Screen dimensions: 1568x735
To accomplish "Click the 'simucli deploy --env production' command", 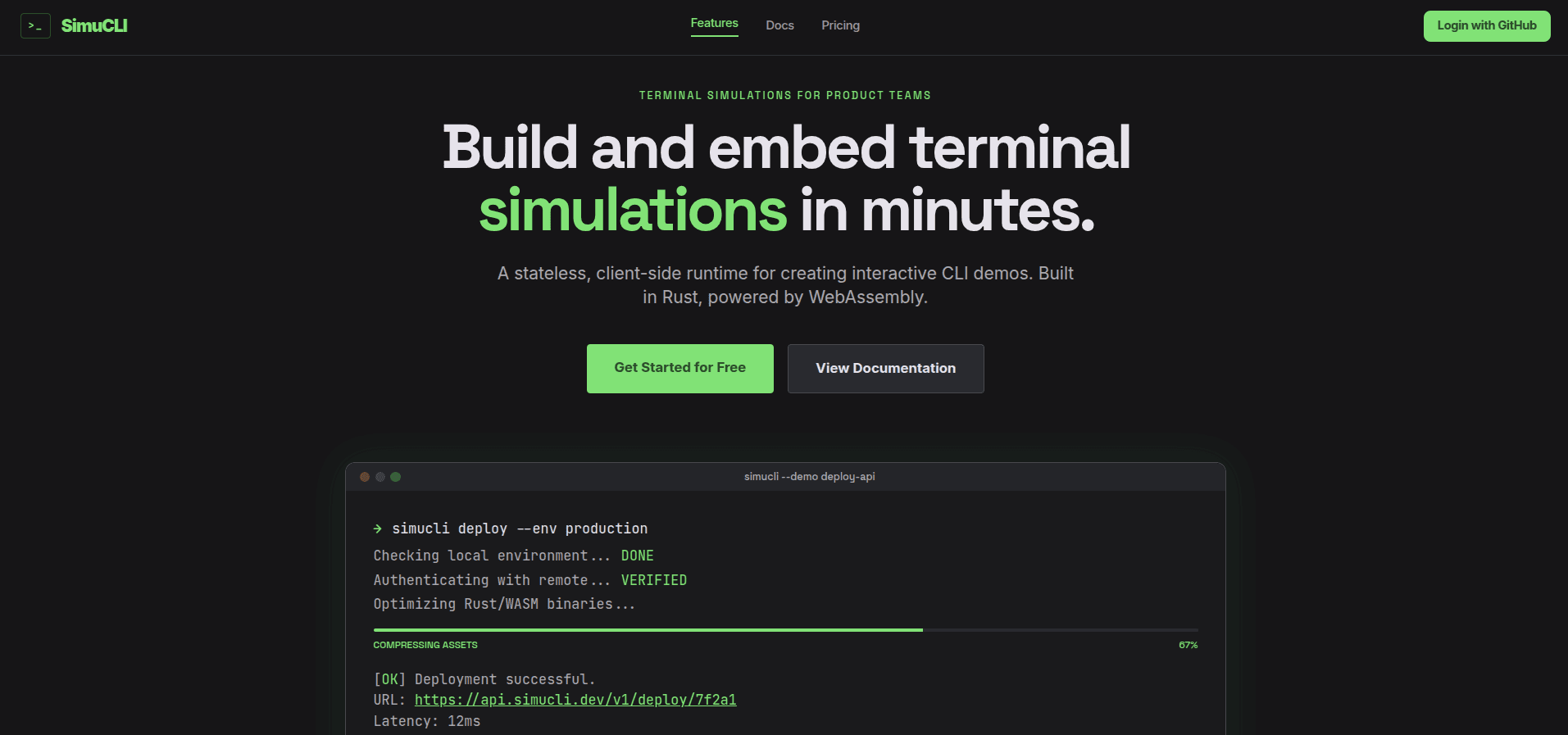I will tap(520, 529).
